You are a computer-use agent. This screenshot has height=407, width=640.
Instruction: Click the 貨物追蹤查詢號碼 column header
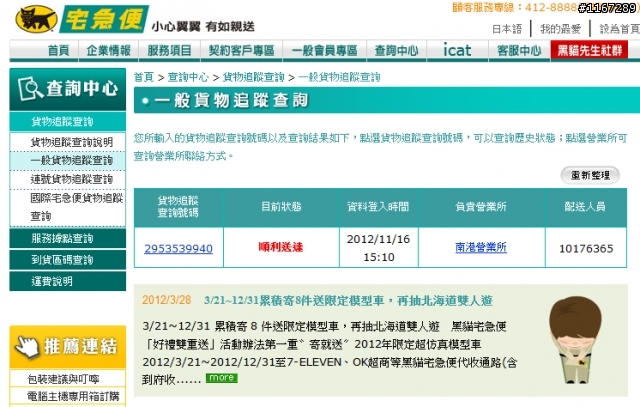point(178,207)
